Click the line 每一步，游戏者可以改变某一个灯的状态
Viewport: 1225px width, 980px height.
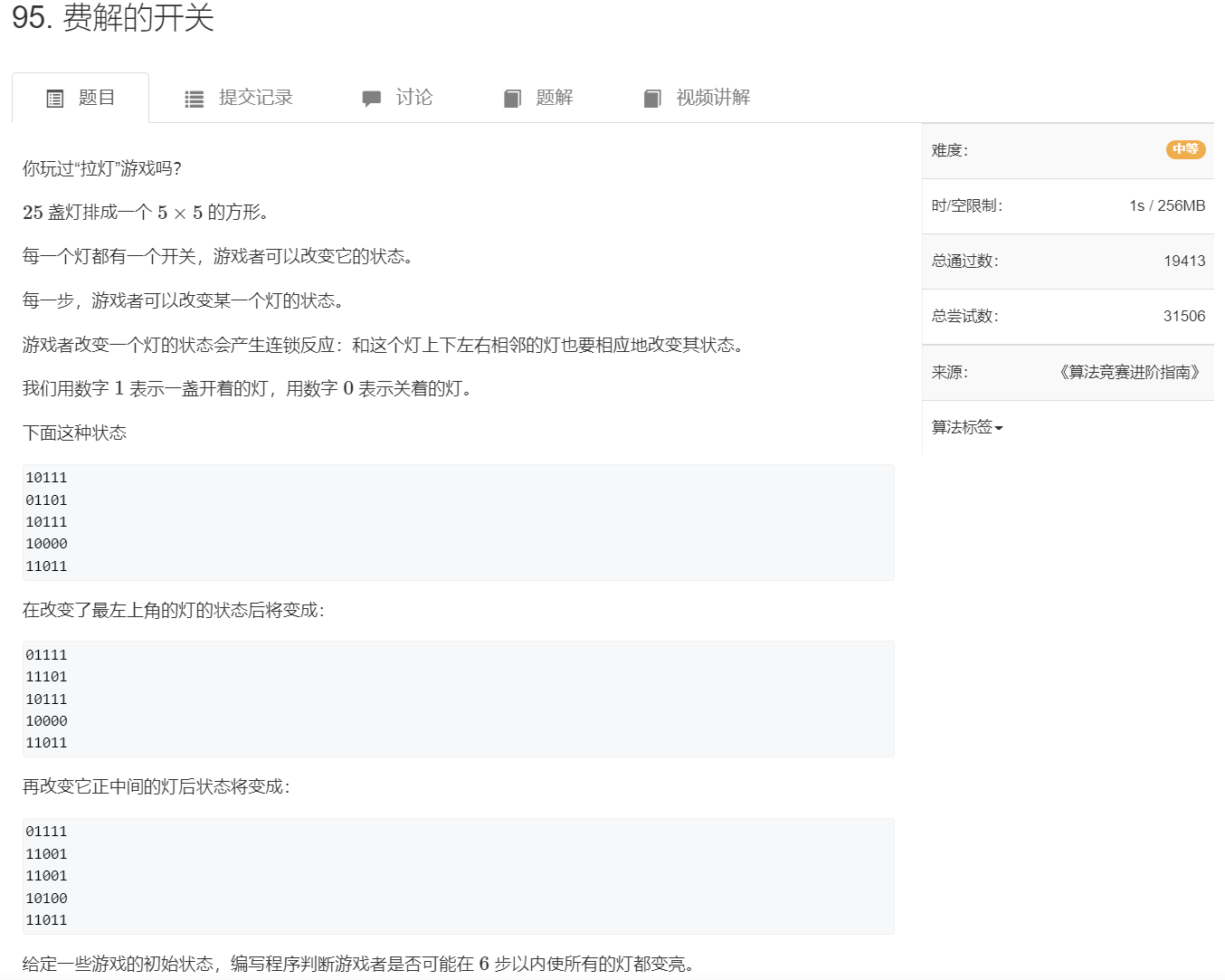pos(184,300)
